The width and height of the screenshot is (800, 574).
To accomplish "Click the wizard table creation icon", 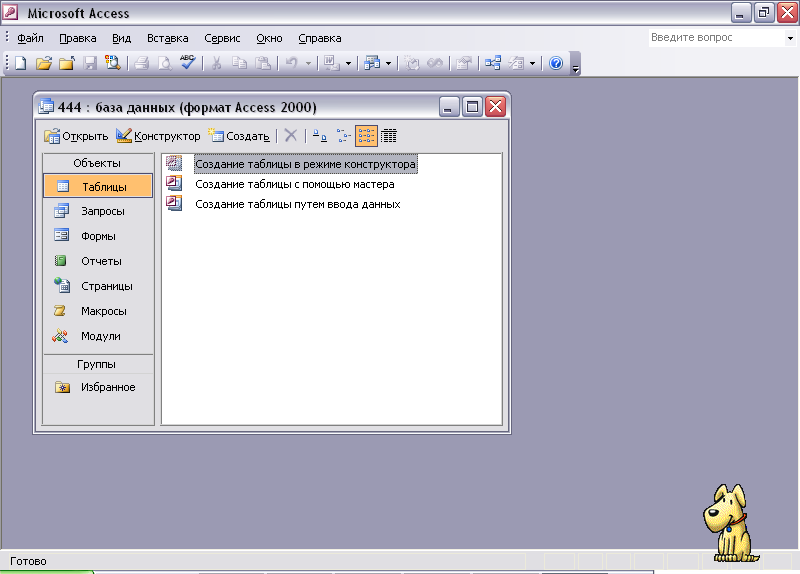I will [174, 183].
